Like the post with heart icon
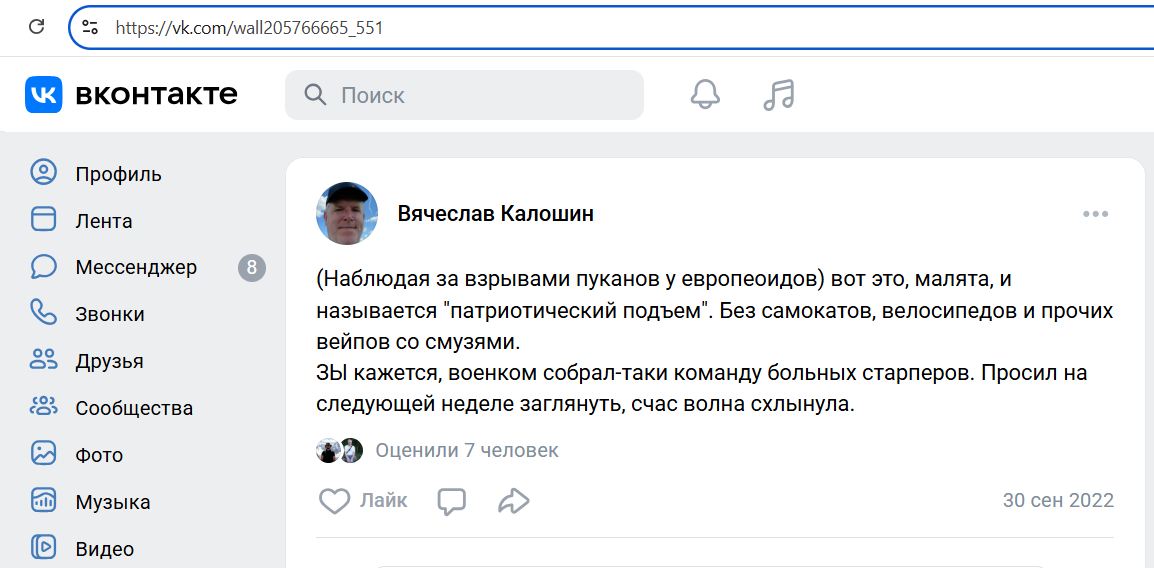Screen dimensions: 1154x568 [334, 501]
